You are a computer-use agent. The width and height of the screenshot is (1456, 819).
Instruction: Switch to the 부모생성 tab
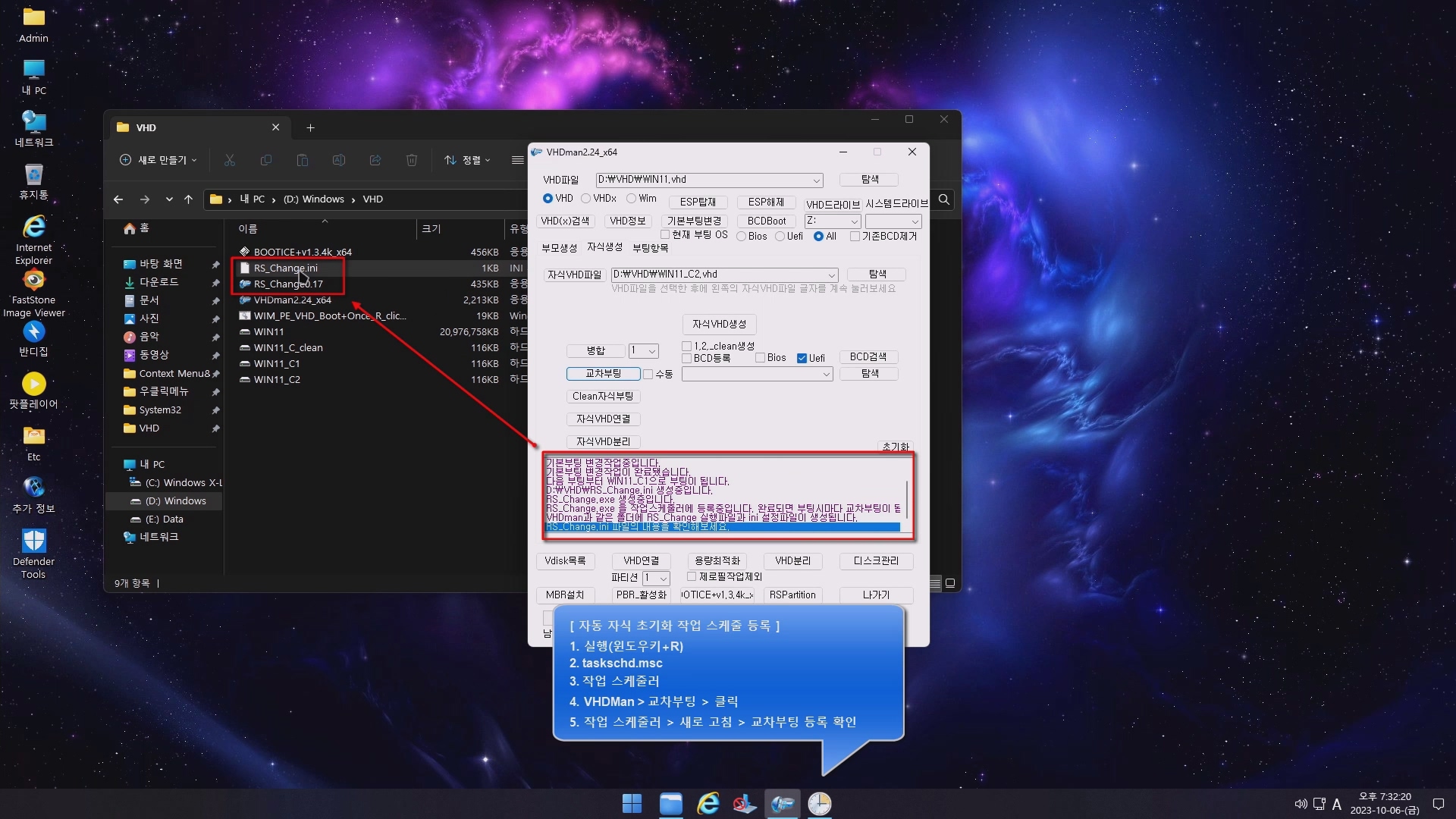[x=559, y=248]
